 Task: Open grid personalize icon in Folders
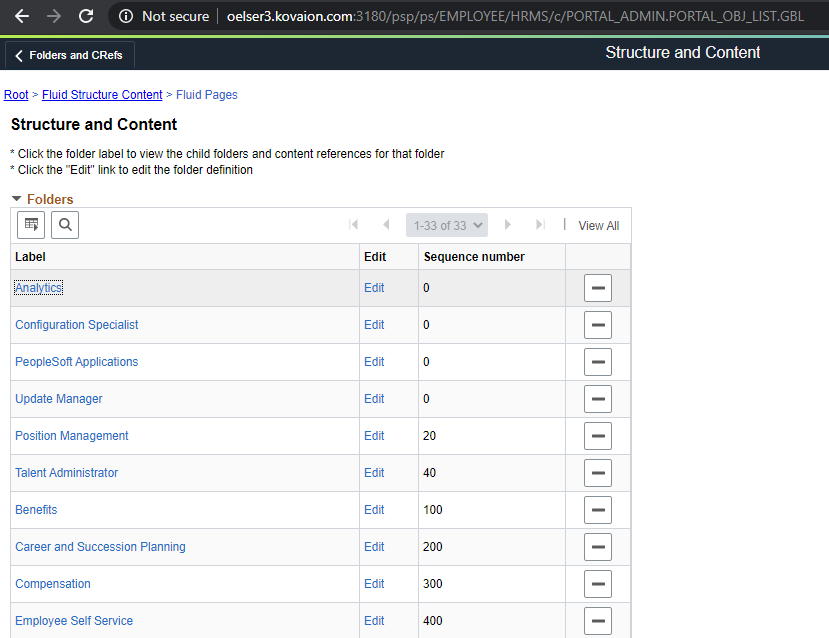tap(31, 225)
